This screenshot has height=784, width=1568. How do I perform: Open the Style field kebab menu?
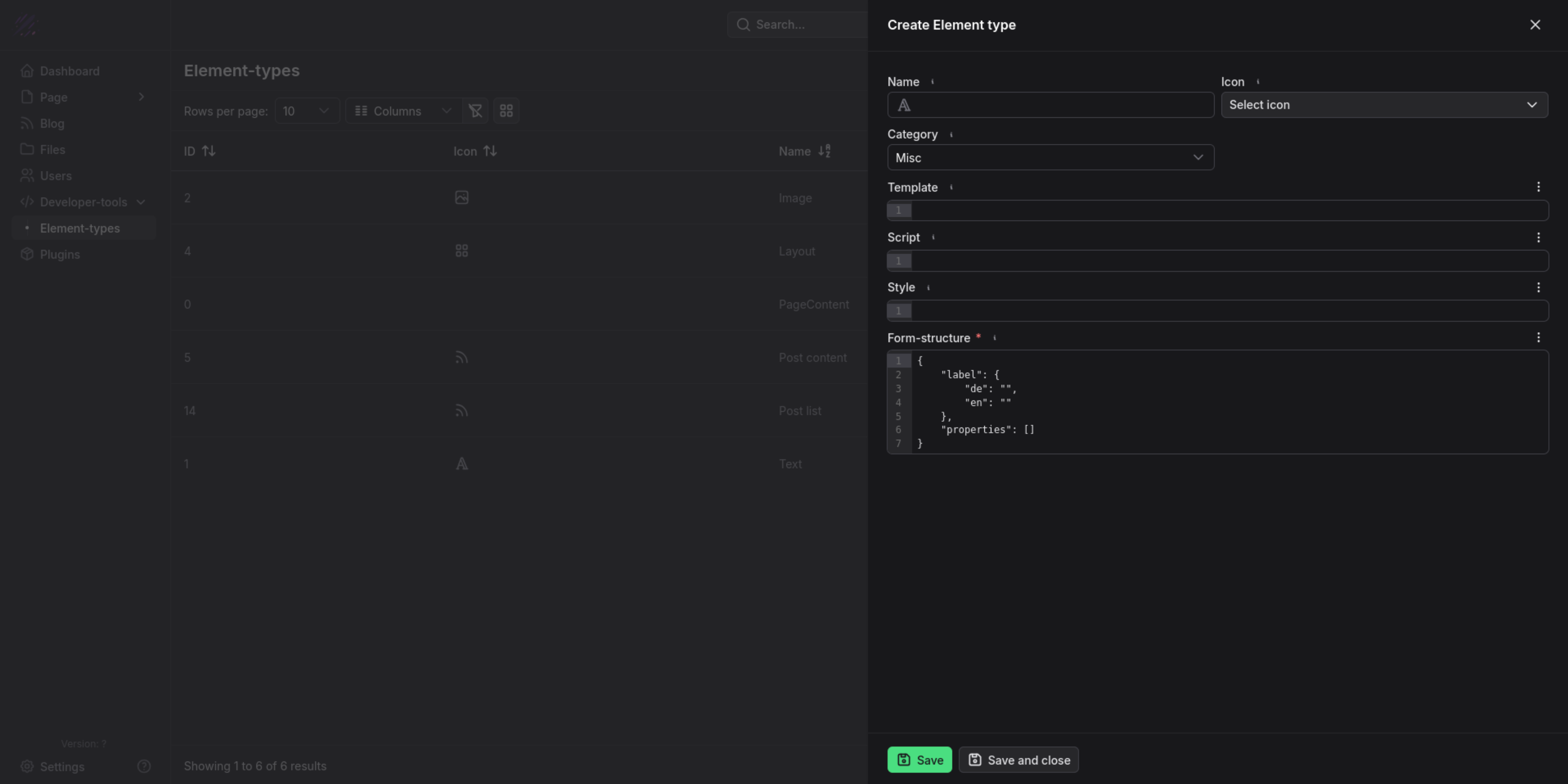point(1538,287)
